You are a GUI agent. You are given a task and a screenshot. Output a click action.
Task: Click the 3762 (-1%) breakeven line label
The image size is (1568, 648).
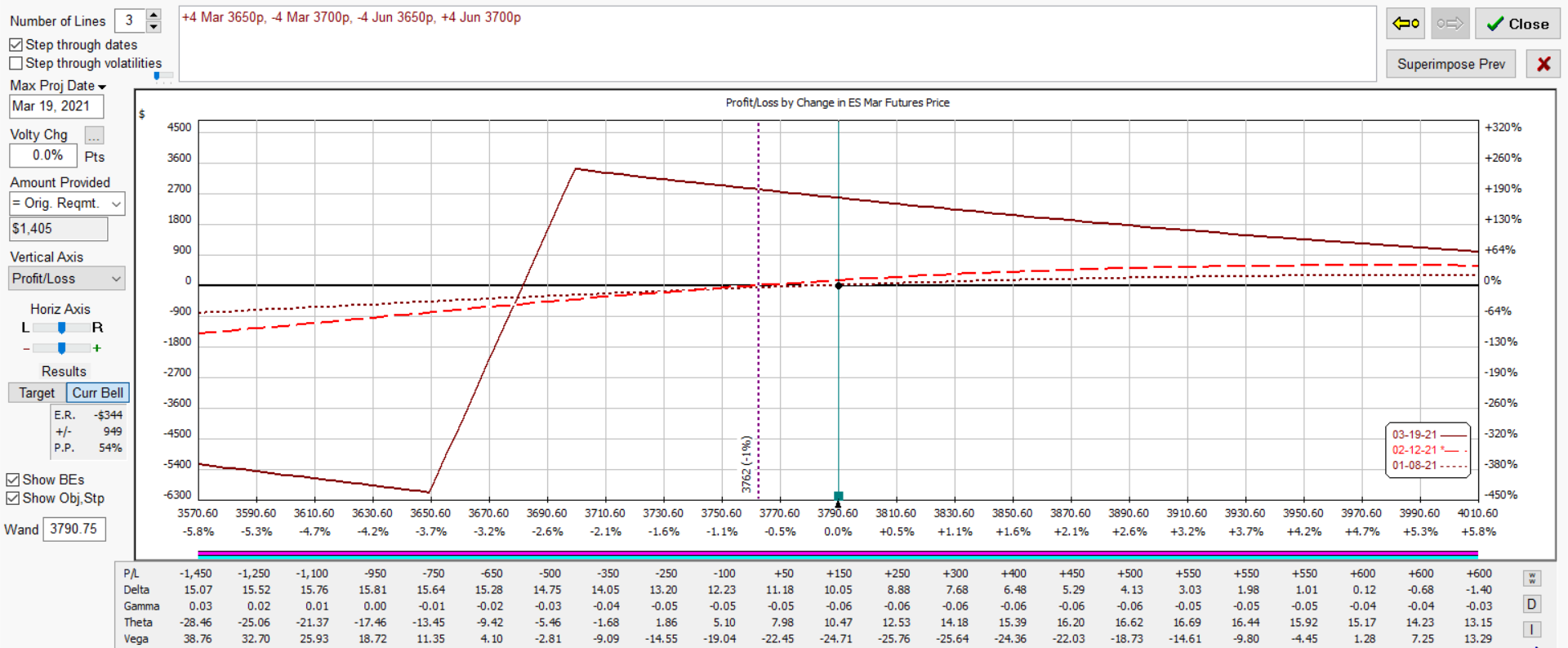[x=746, y=464]
